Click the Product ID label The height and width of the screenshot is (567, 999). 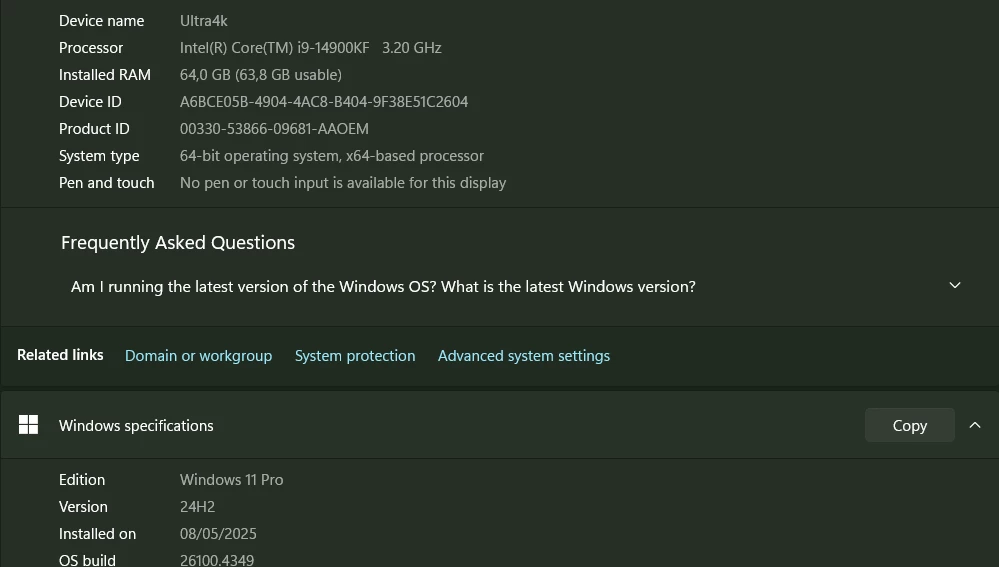tap(94, 129)
